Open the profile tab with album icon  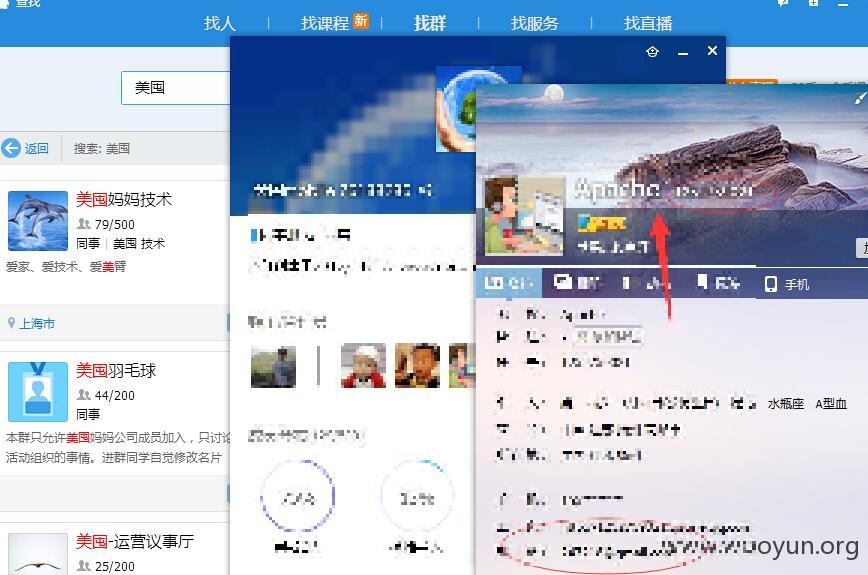pos(577,283)
